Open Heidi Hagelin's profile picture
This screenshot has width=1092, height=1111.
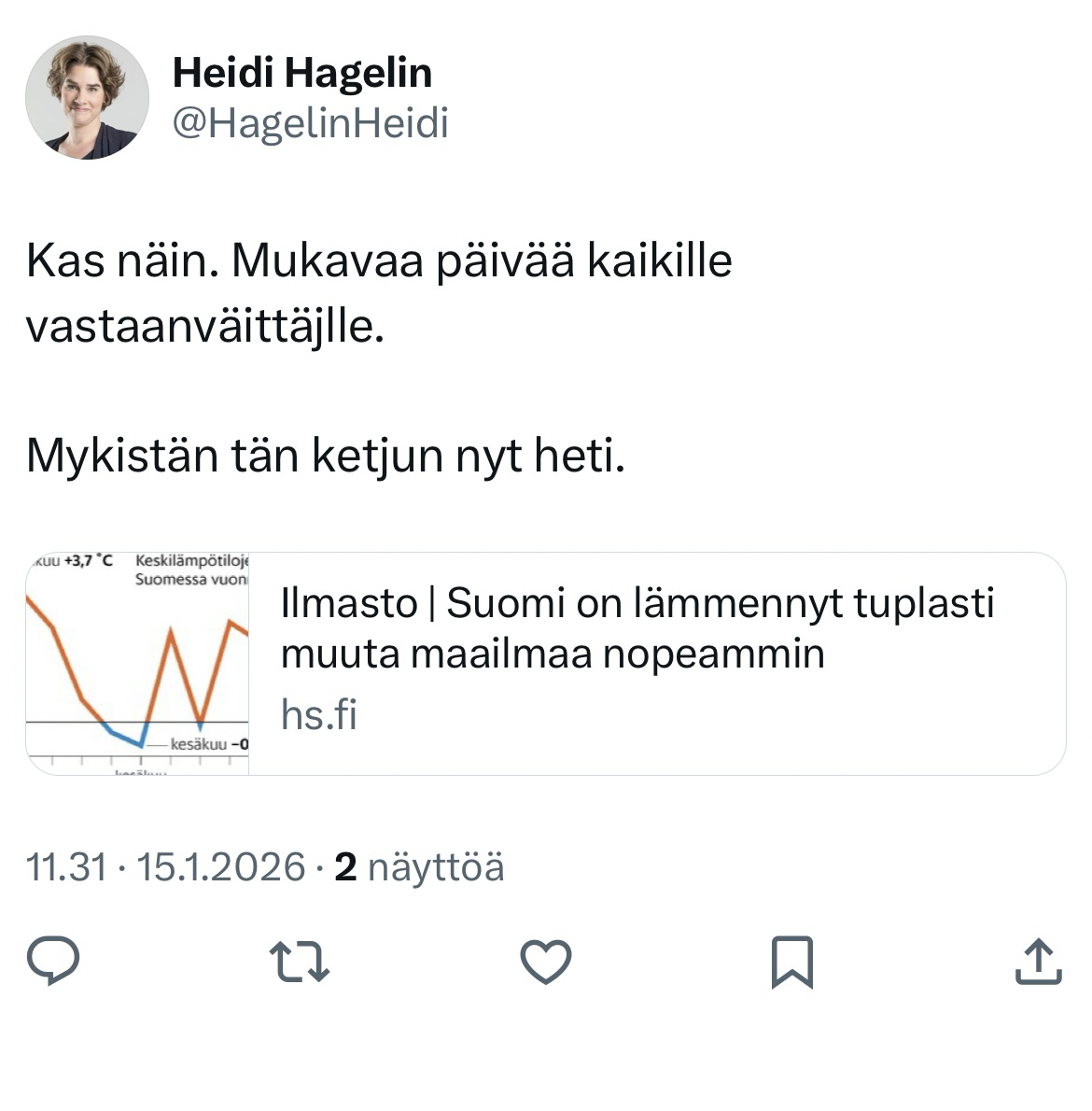point(87,98)
